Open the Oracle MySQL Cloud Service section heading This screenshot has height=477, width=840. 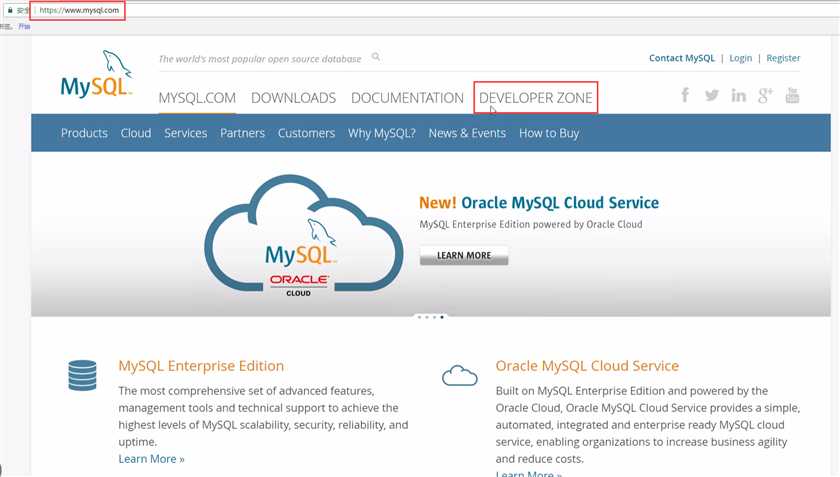click(587, 366)
